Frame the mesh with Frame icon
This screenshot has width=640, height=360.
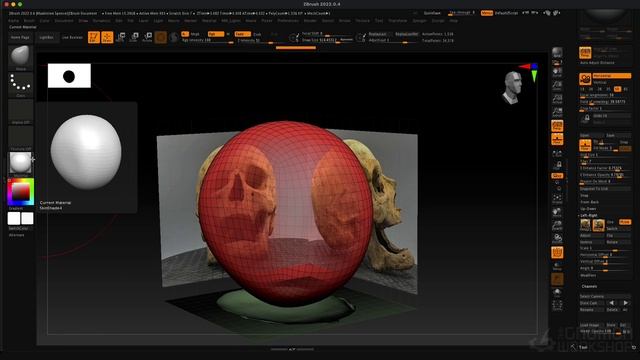coord(557,199)
